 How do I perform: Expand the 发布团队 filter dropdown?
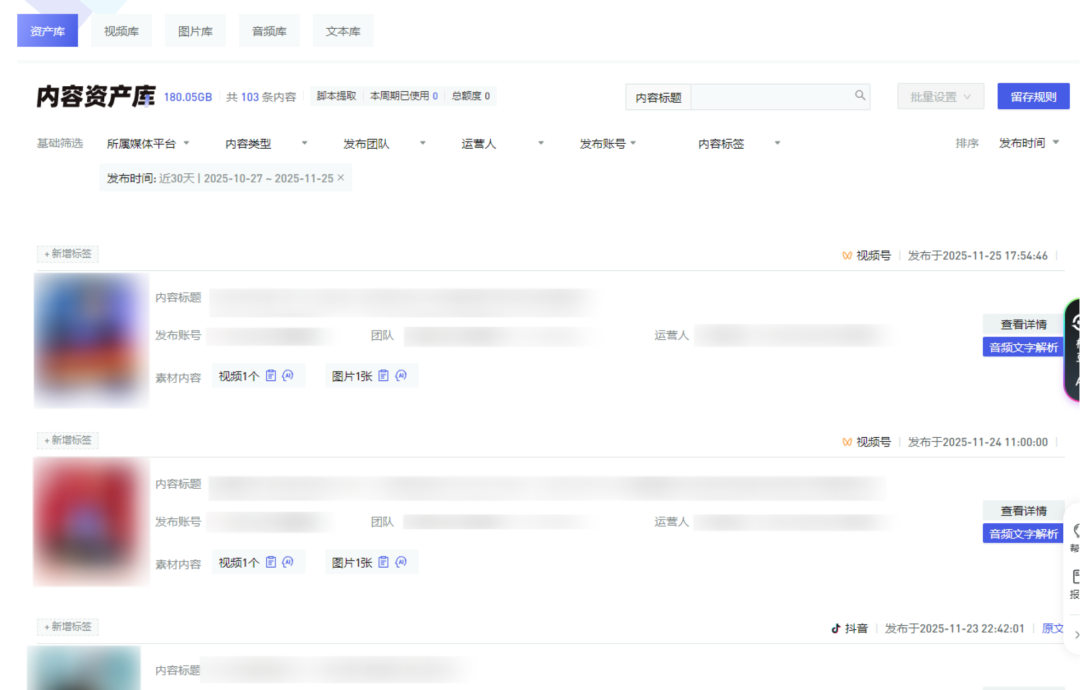pos(384,144)
